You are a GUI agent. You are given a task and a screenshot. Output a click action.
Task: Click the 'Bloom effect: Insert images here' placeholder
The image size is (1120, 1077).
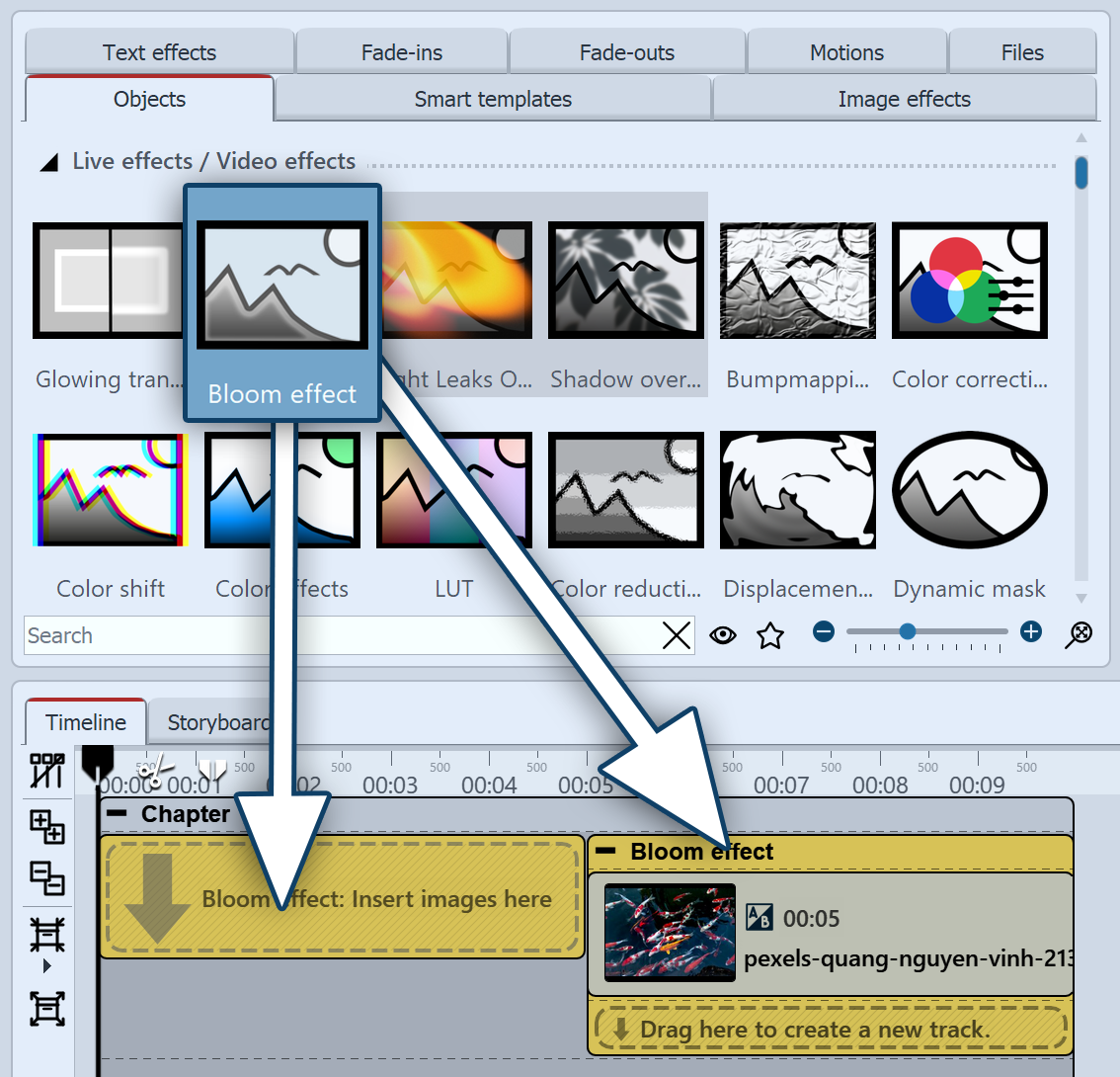point(342,898)
